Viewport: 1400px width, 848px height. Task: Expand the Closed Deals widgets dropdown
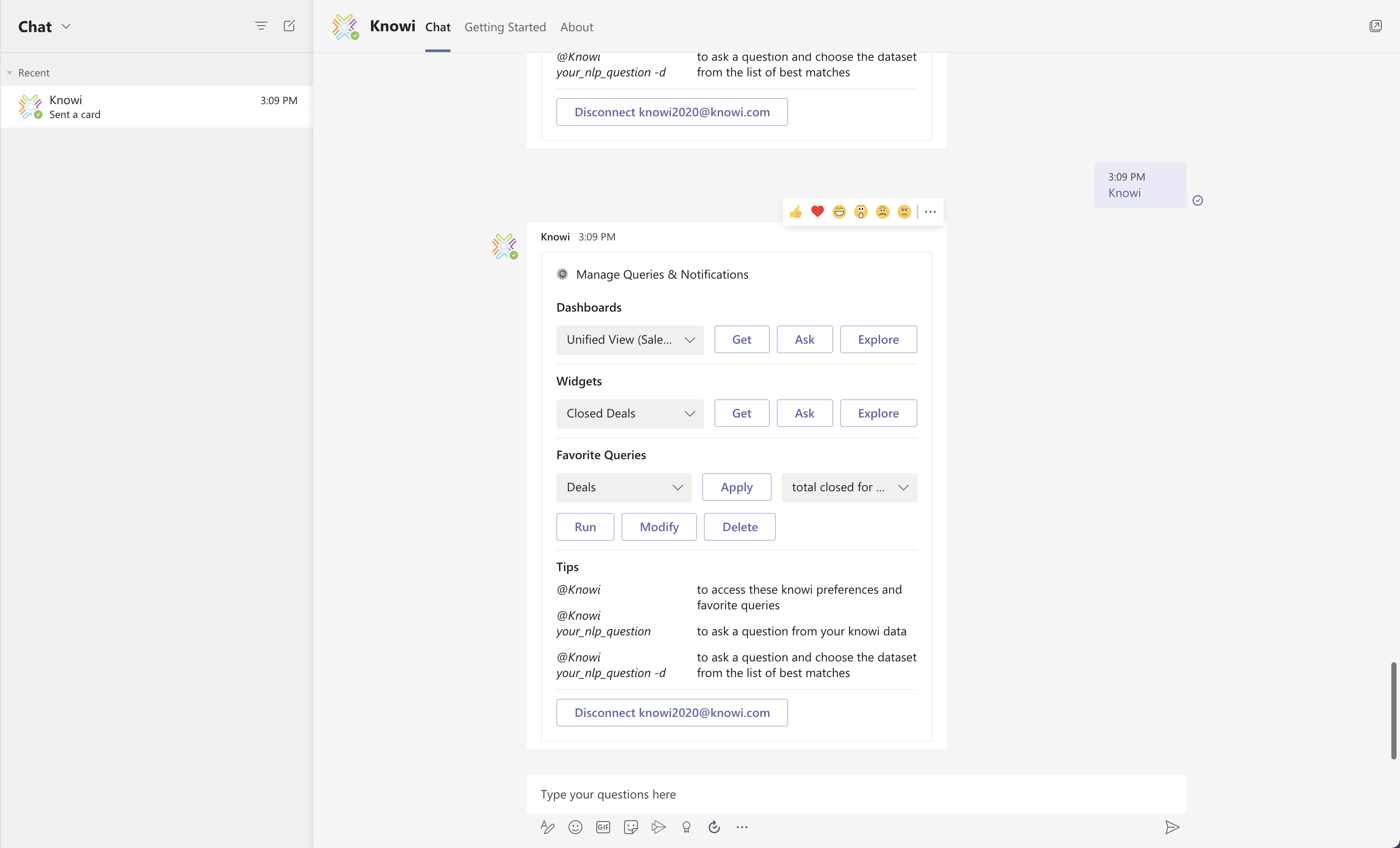pos(630,414)
